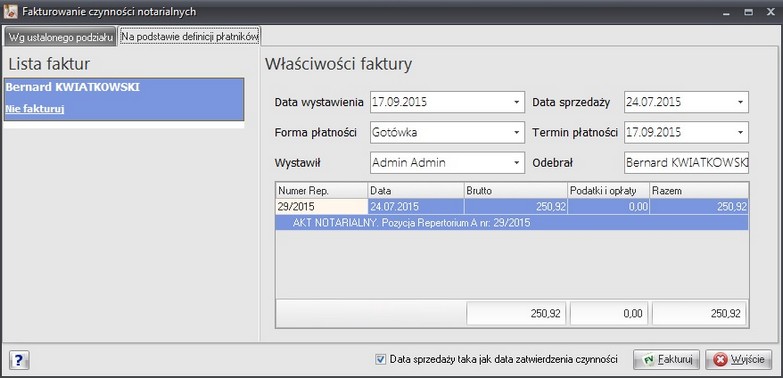Image resolution: width=783 pixels, height=378 pixels.
Task: Click the Brutto total 250,92 in summary
Action: [516, 314]
